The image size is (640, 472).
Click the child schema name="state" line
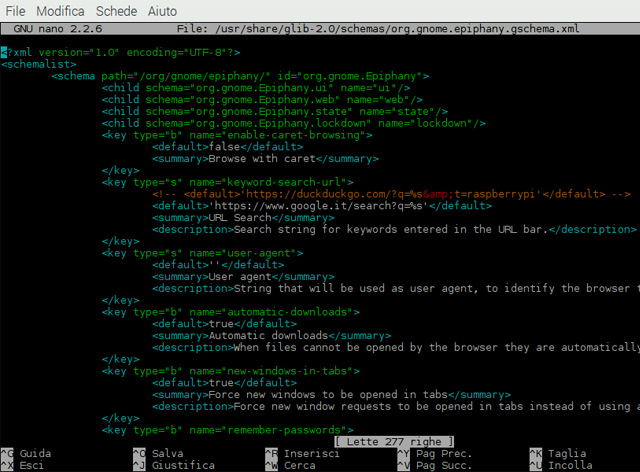(x=275, y=112)
